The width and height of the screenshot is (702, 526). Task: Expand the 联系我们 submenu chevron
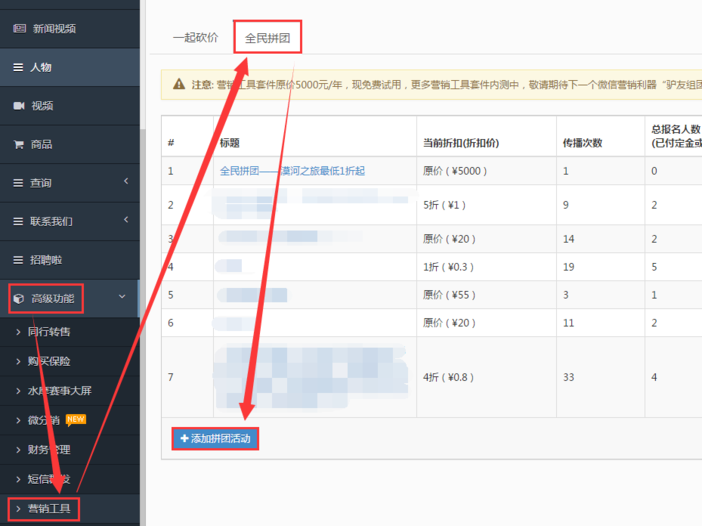coord(126,221)
